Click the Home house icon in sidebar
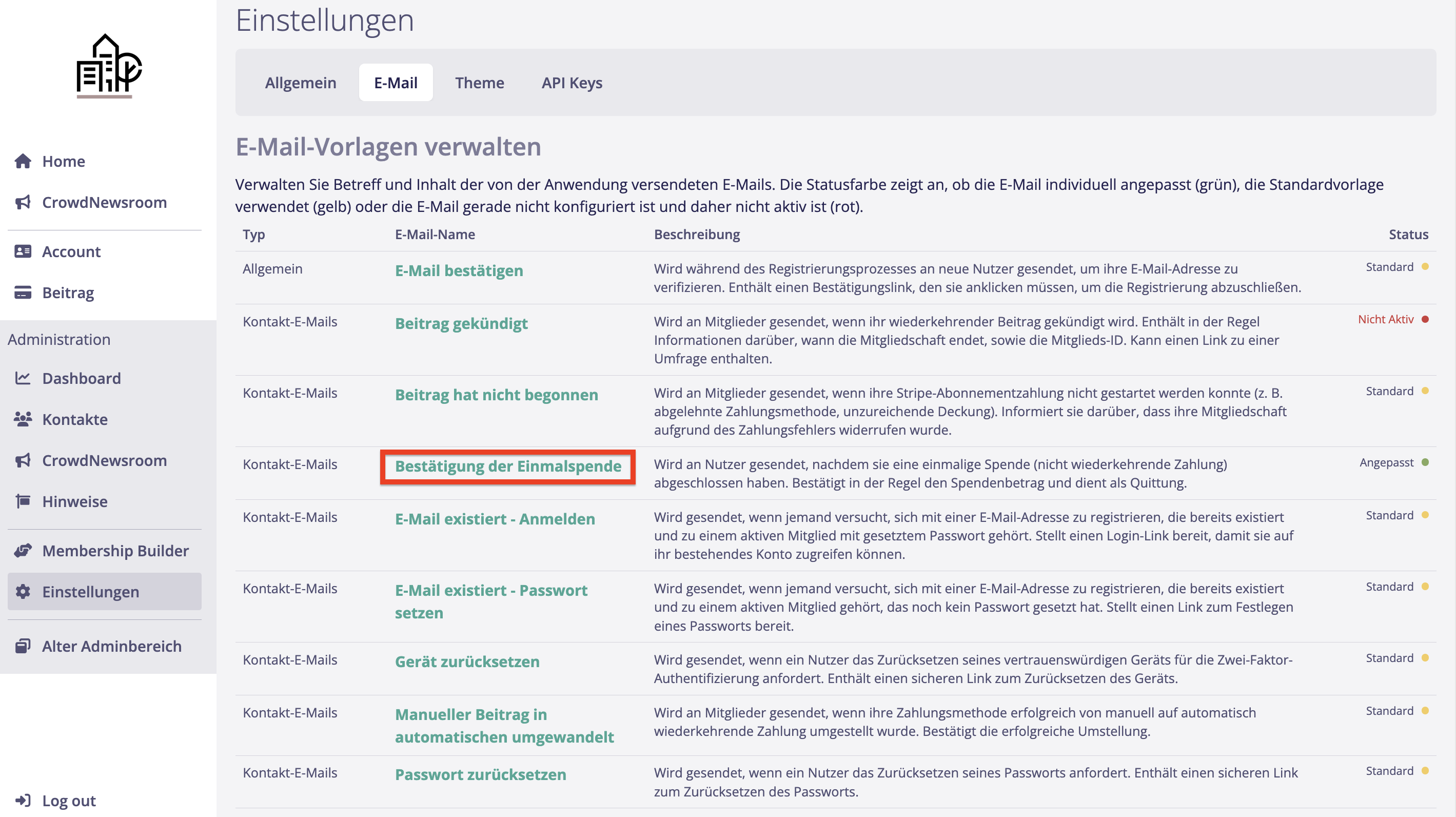1456x817 pixels. coord(23,161)
